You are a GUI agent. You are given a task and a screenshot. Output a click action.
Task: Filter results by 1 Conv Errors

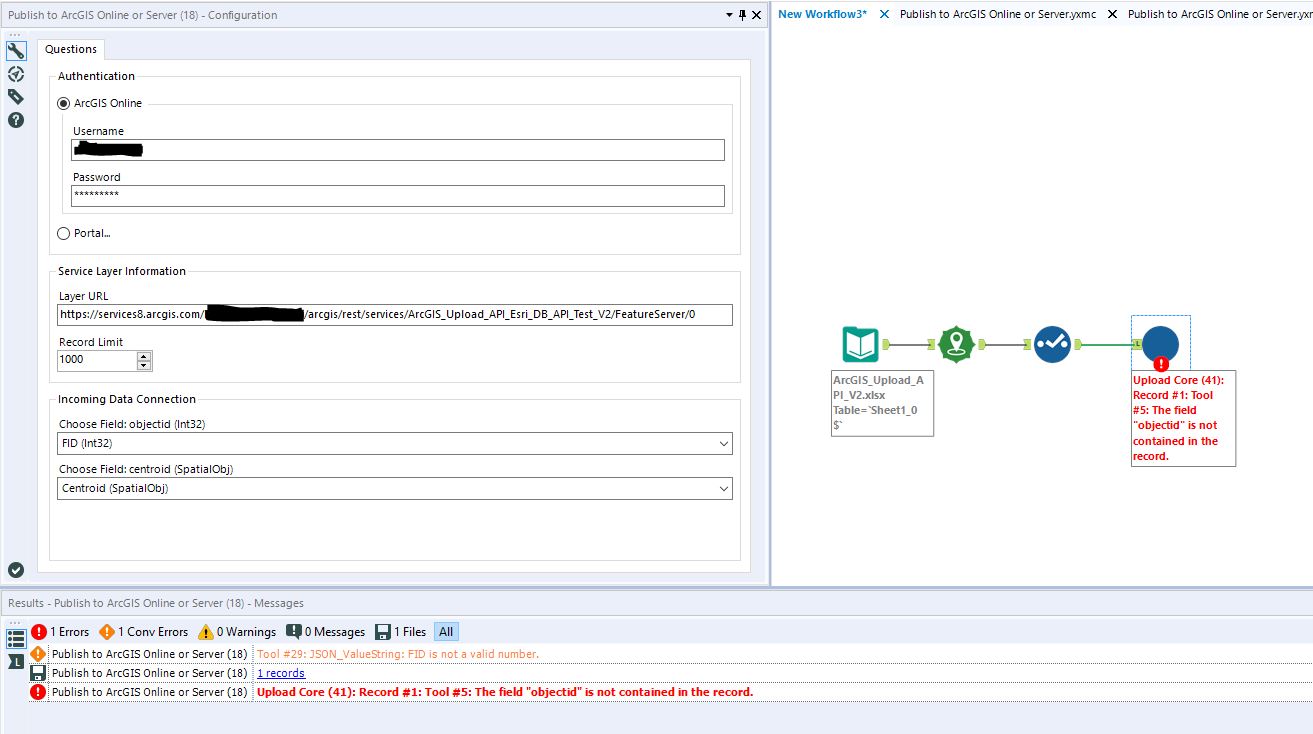[143, 632]
